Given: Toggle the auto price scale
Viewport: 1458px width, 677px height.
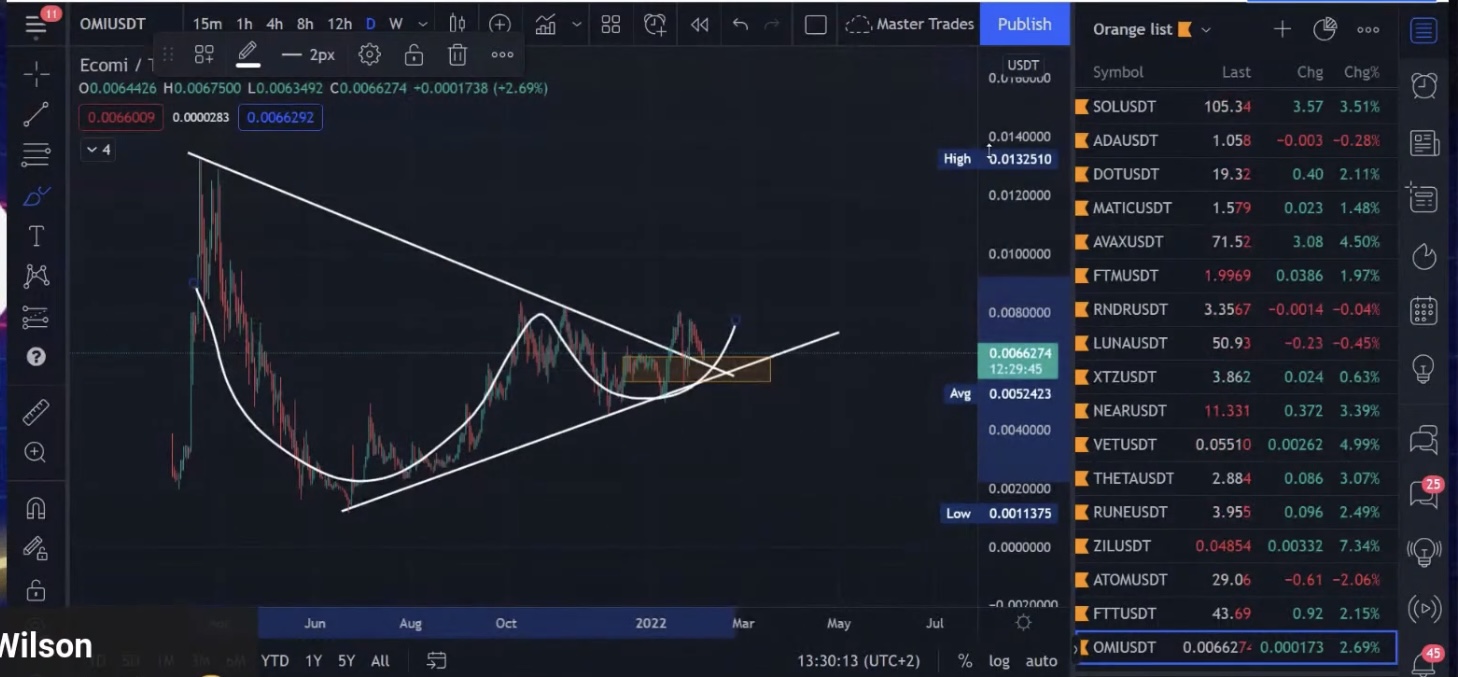Looking at the screenshot, I should (x=1041, y=661).
